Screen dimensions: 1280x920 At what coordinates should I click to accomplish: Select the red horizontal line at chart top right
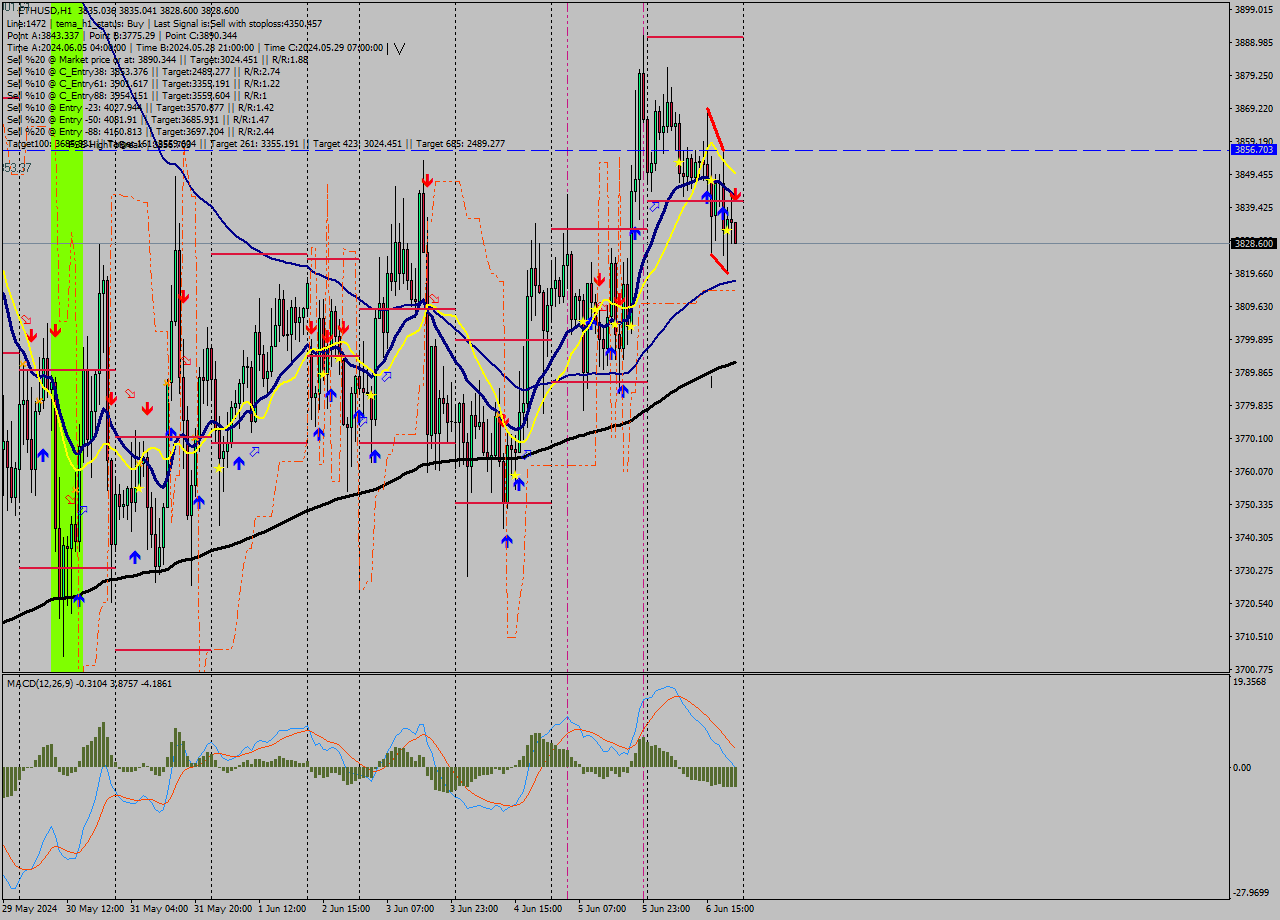coord(694,37)
